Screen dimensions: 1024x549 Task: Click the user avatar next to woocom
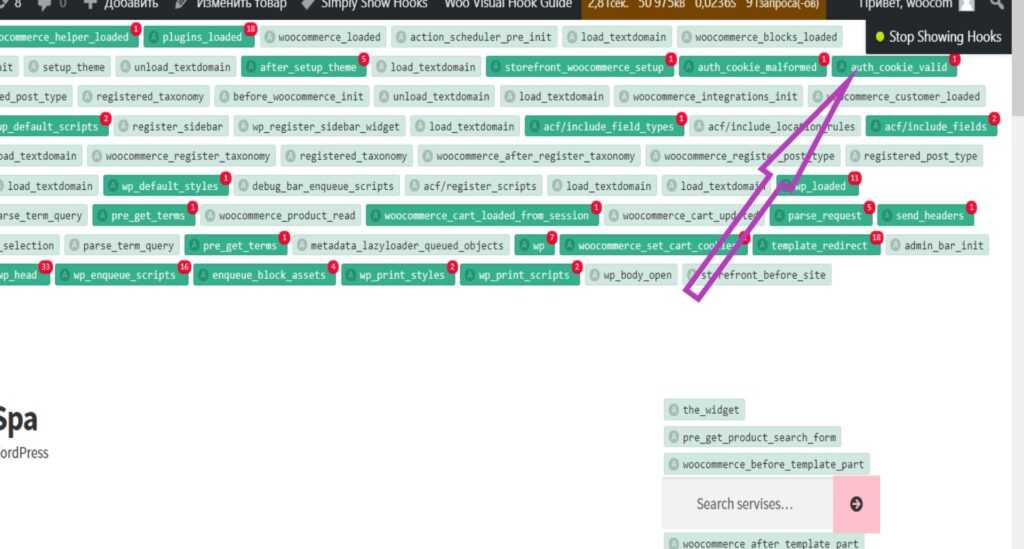[965, 5]
